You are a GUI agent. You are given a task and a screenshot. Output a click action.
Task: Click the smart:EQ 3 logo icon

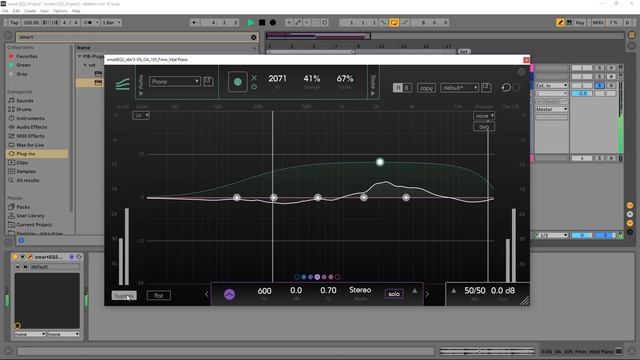[x=122, y=84]
